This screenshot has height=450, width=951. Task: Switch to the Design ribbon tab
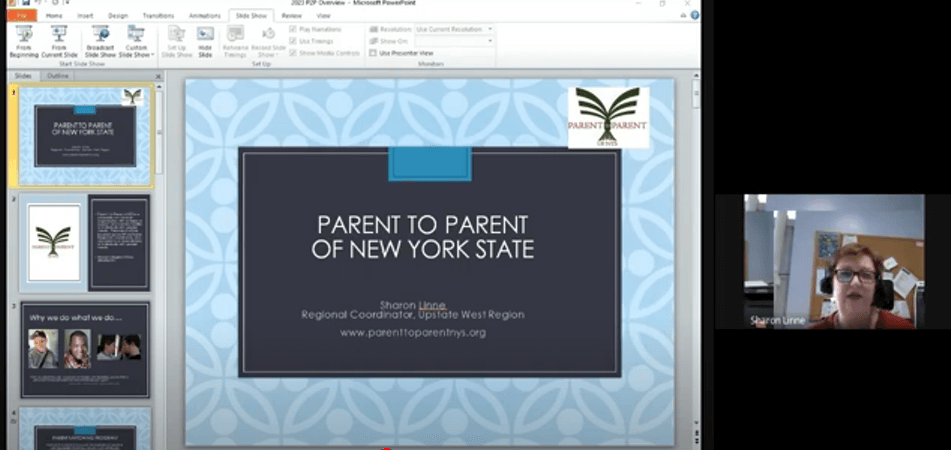pos(118,15)
